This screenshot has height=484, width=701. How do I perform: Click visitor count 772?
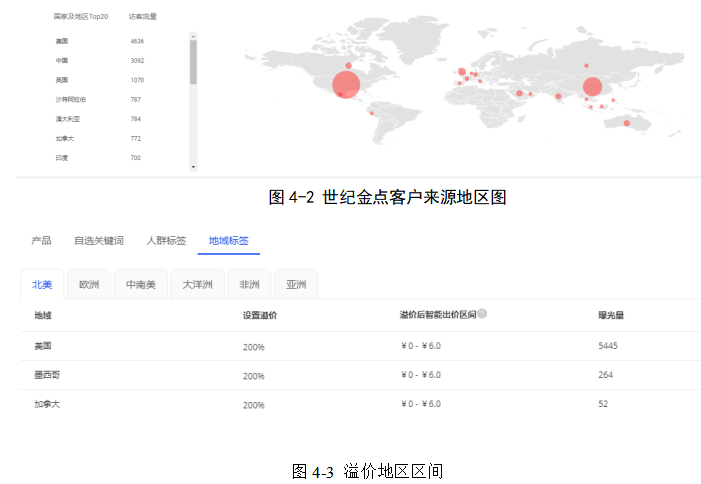pyautogui.click(x=135, y=138)
